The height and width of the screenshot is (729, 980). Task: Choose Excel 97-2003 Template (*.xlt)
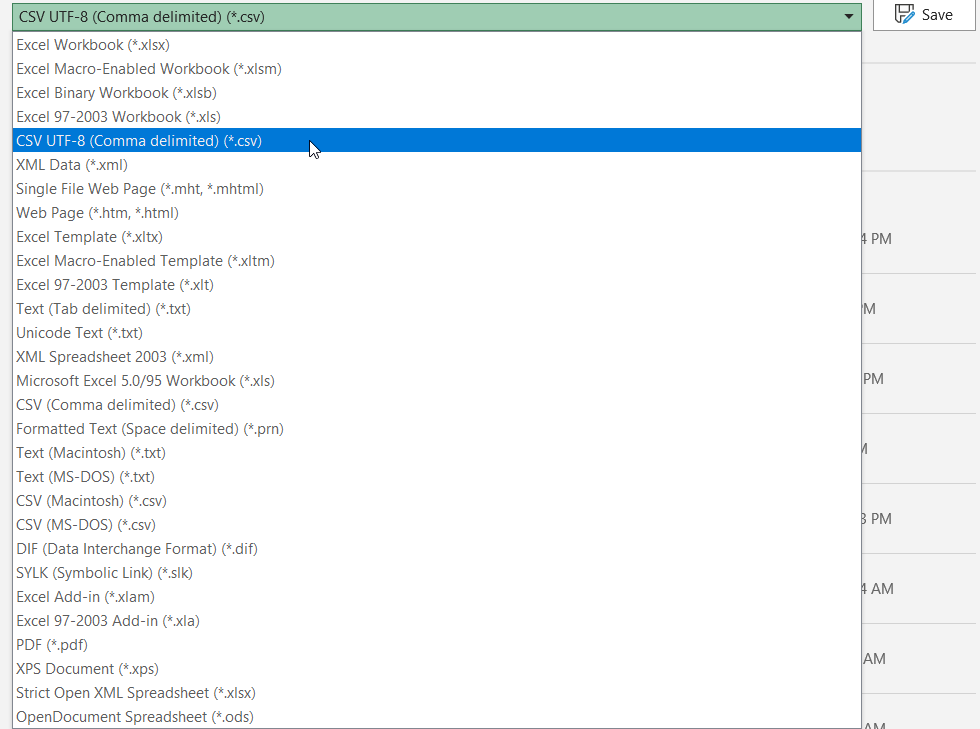[x=436, y=285]
